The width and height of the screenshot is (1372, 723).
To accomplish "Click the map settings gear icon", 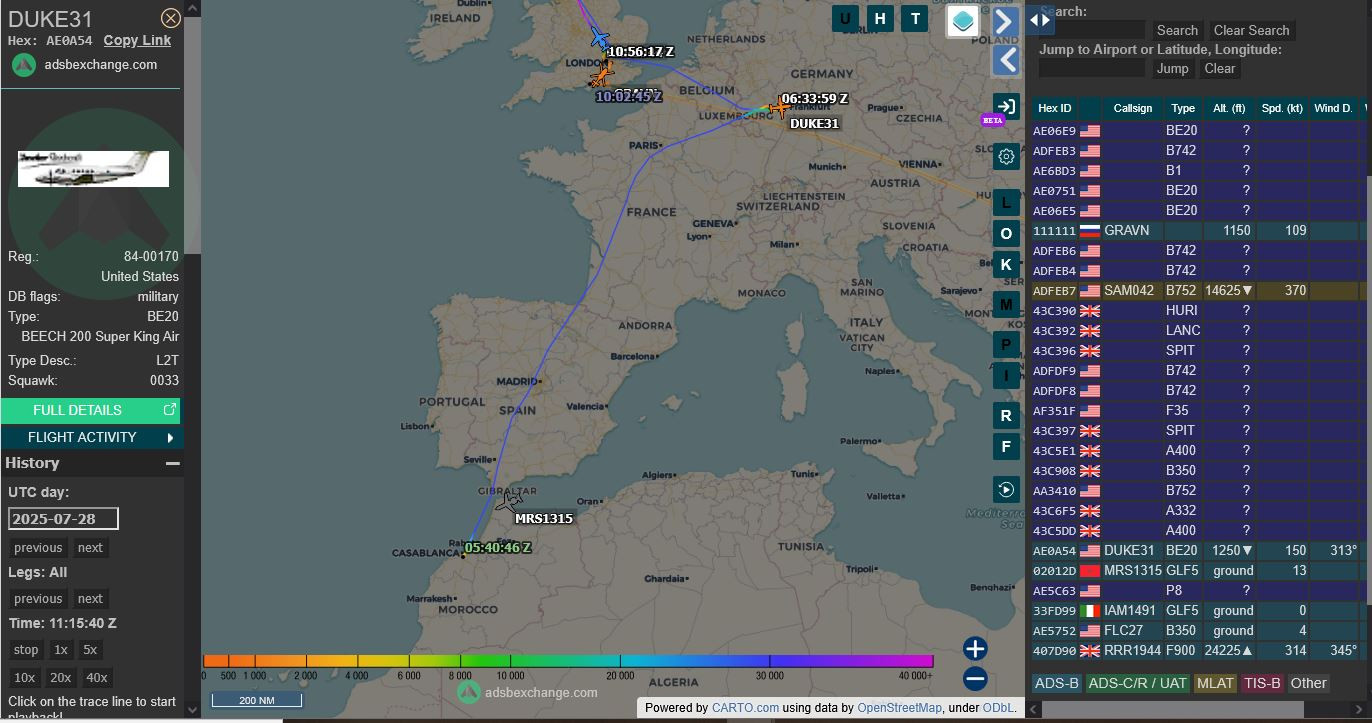I will click(1006, 156).
